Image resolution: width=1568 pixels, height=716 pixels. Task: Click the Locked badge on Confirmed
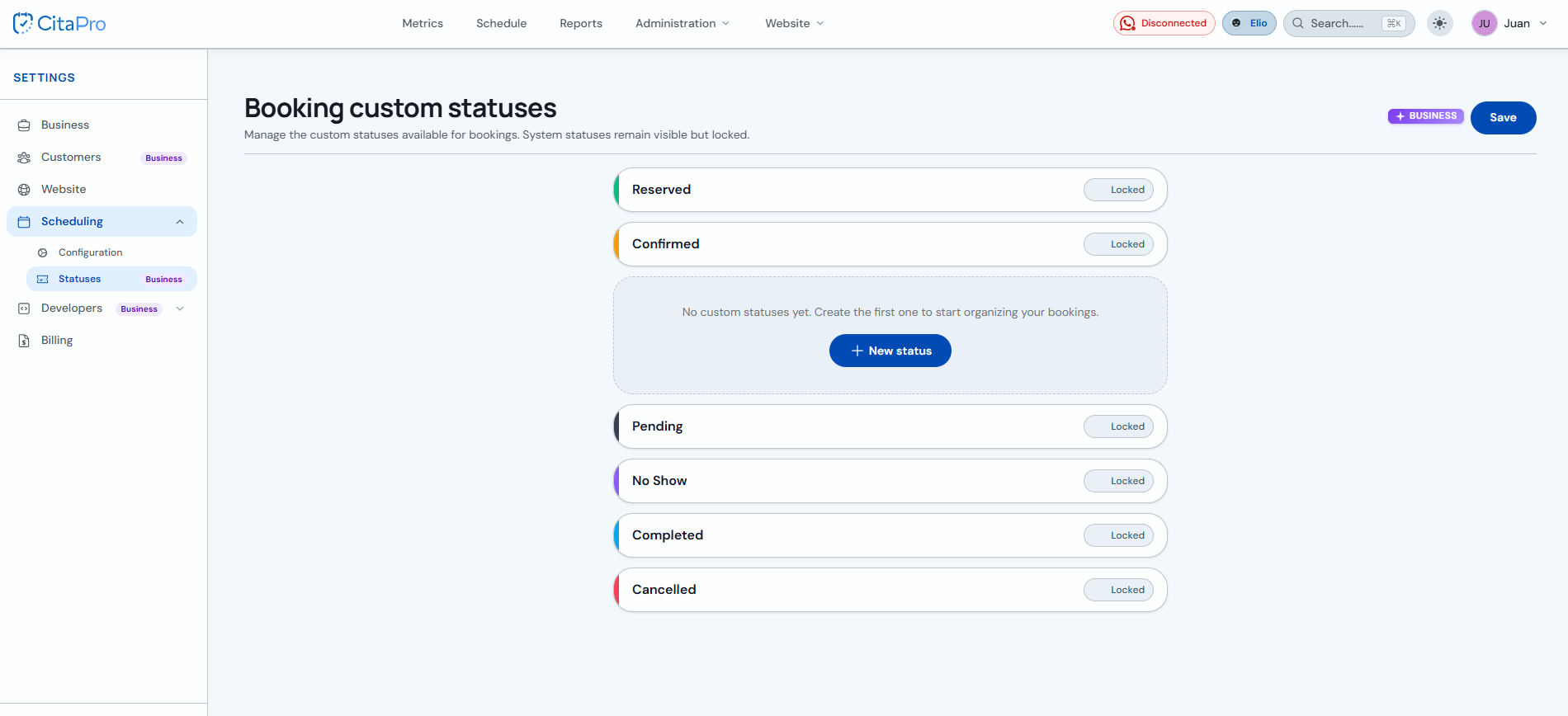coord(1118,244)
